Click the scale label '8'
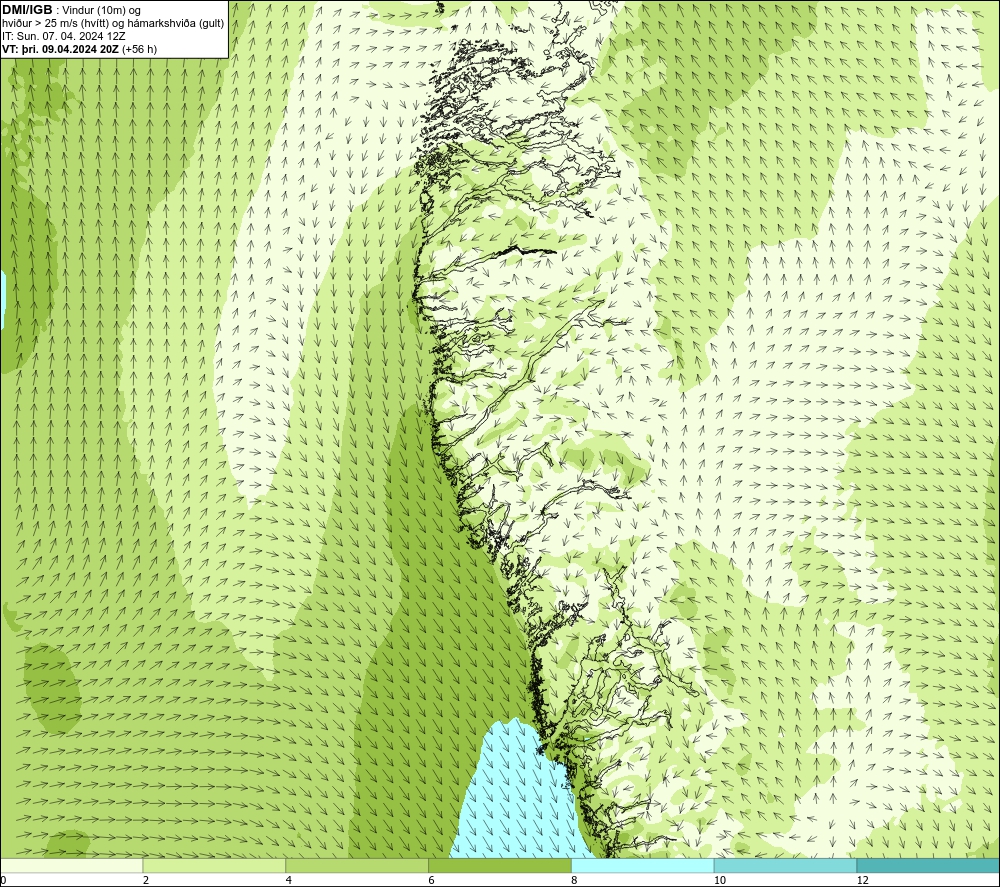This screenshot has width=1000, height=887. [575, 880]
